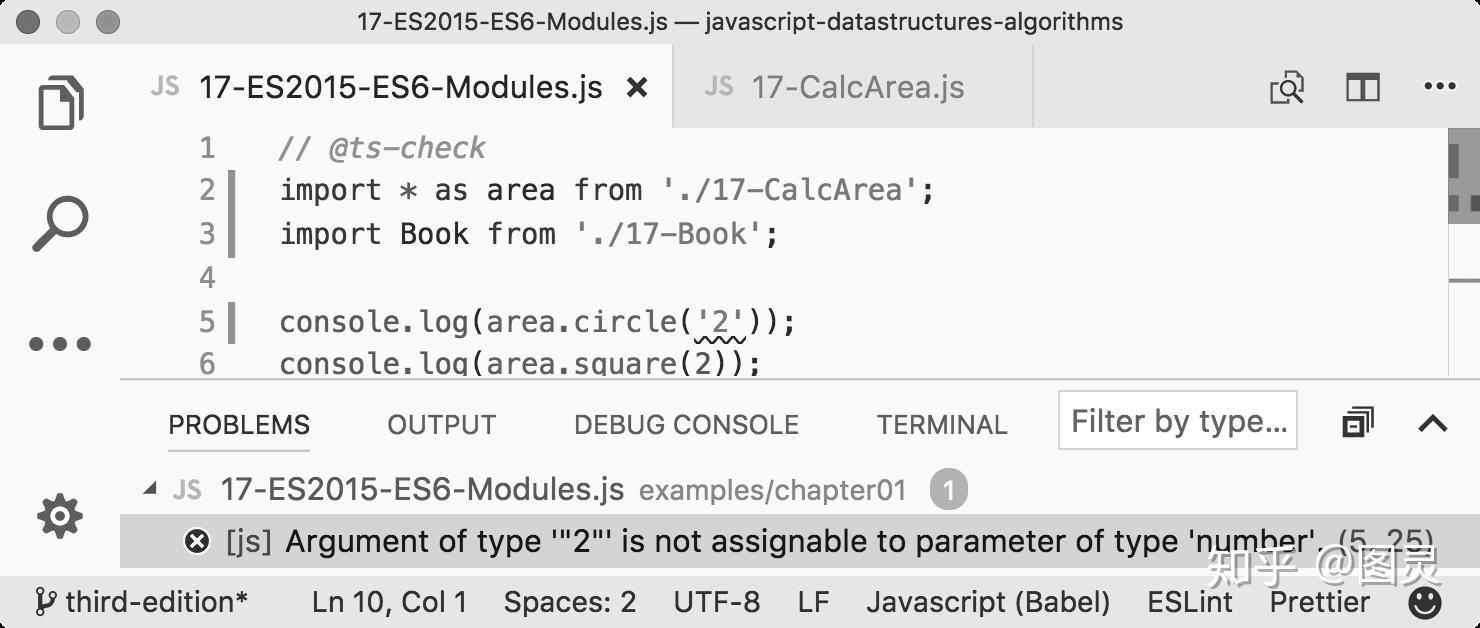The width and height of the screenshot is (1480, 628).
Task: Go to line via 'Ln 10, Col 1'
Action: [x=388, y=602]
